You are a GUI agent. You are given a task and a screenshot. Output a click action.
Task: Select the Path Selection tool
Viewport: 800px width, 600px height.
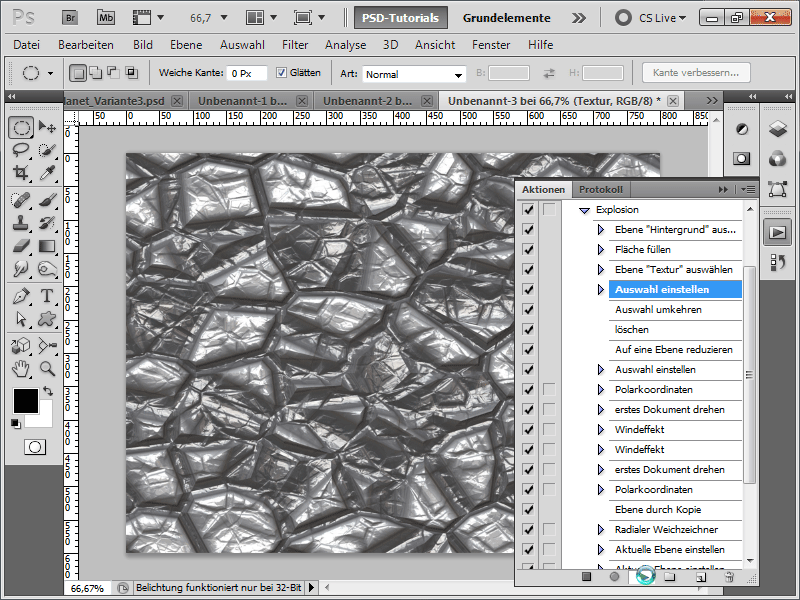pyautogui.click(x=21, y=319)
